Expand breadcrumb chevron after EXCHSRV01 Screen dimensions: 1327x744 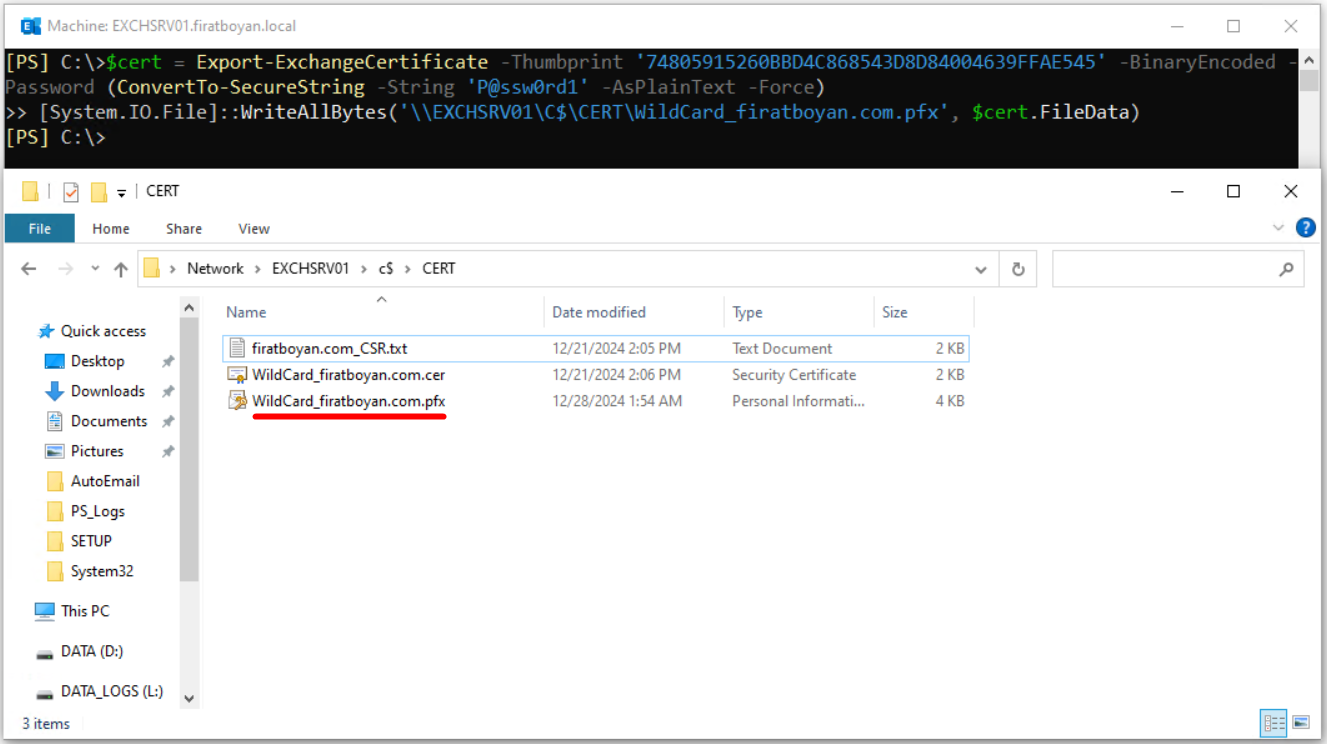(x=364, y=269)
